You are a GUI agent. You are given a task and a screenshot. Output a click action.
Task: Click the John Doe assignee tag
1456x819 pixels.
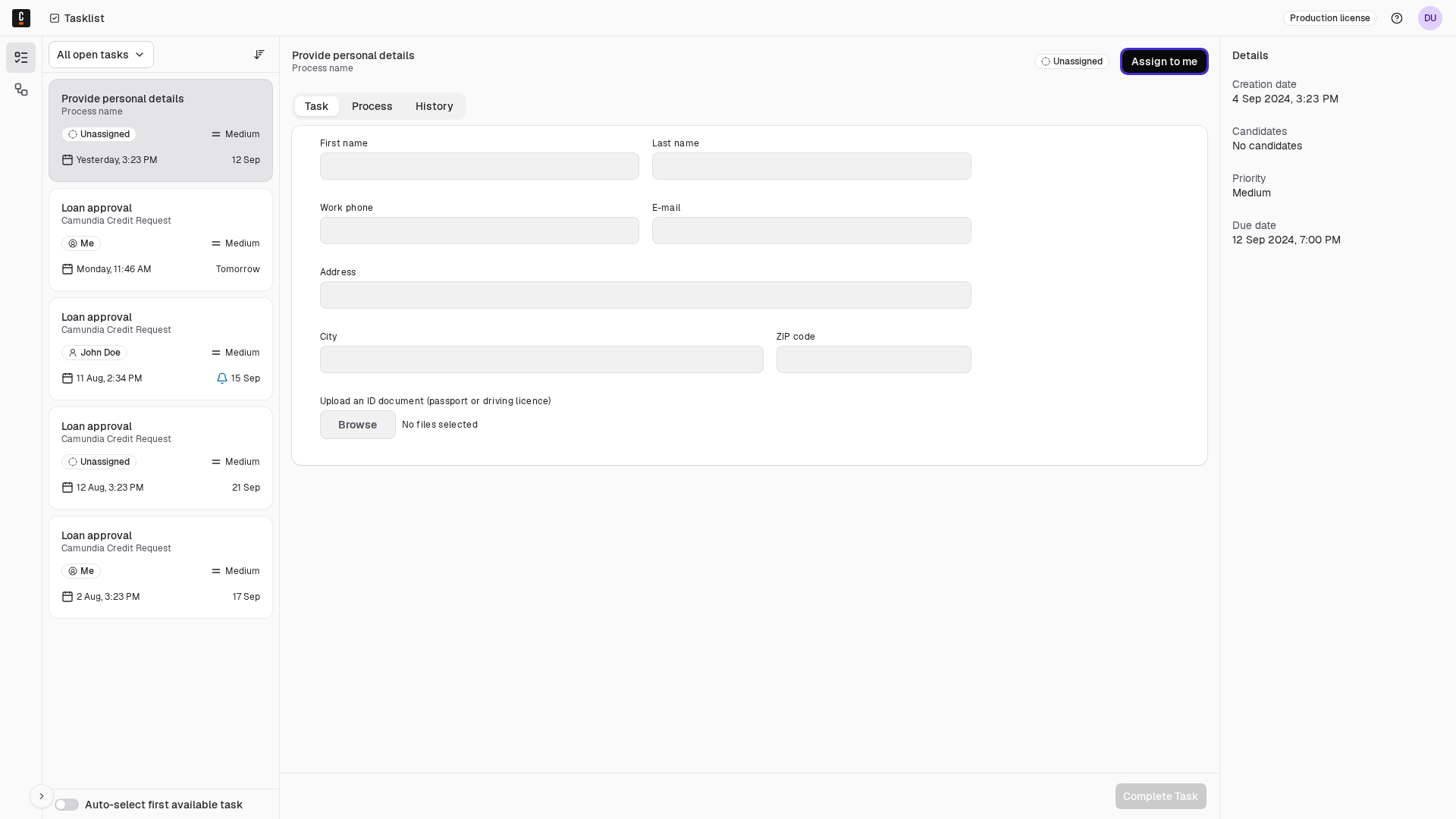point(94,353)
